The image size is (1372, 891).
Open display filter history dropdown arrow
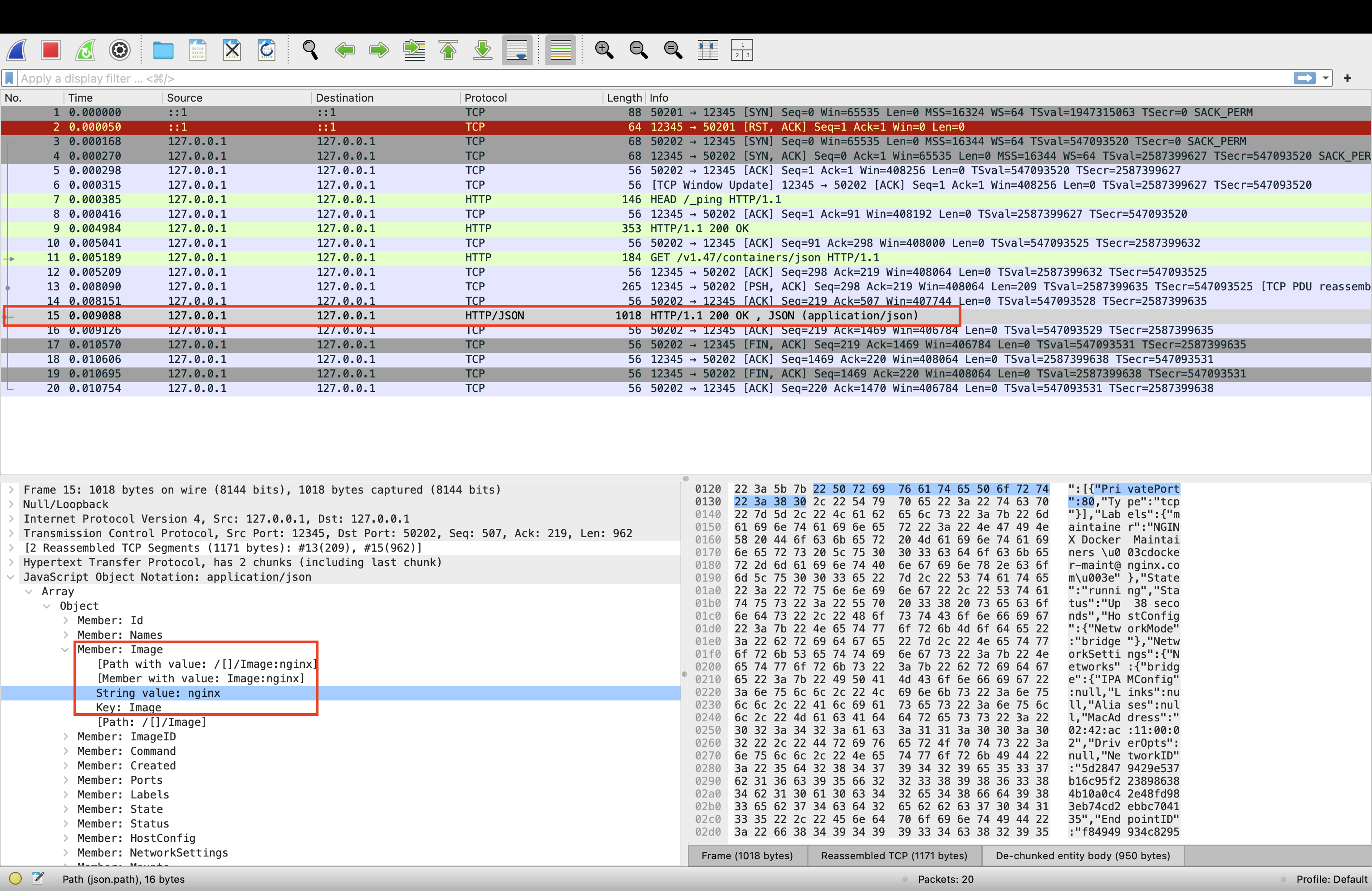(x=1326, y=78)
